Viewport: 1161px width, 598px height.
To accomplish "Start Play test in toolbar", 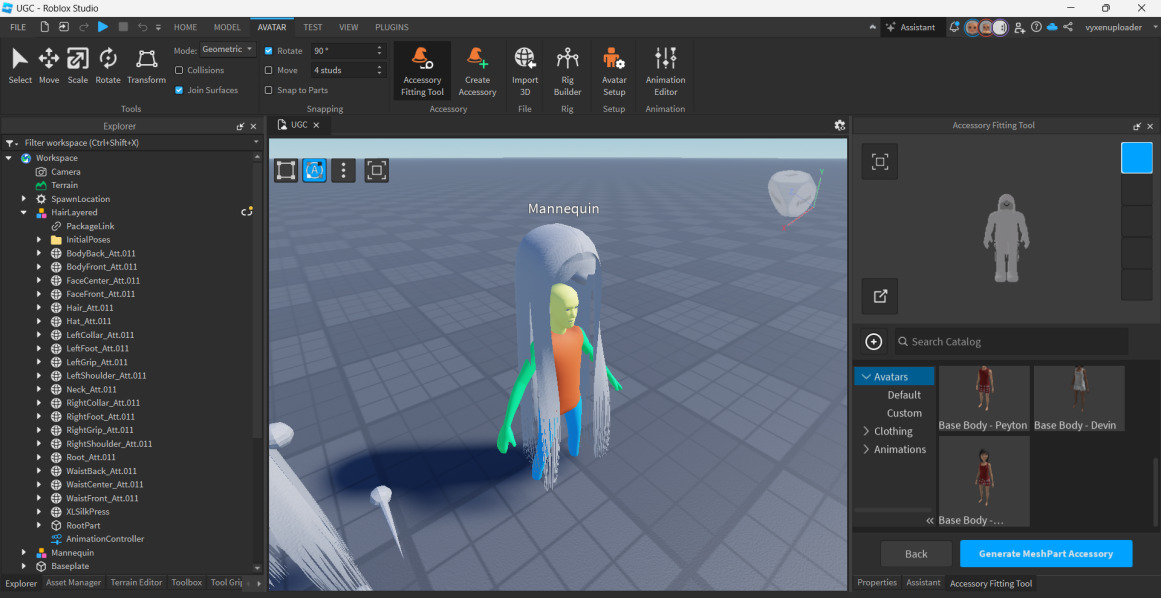I will click(103, 27).
